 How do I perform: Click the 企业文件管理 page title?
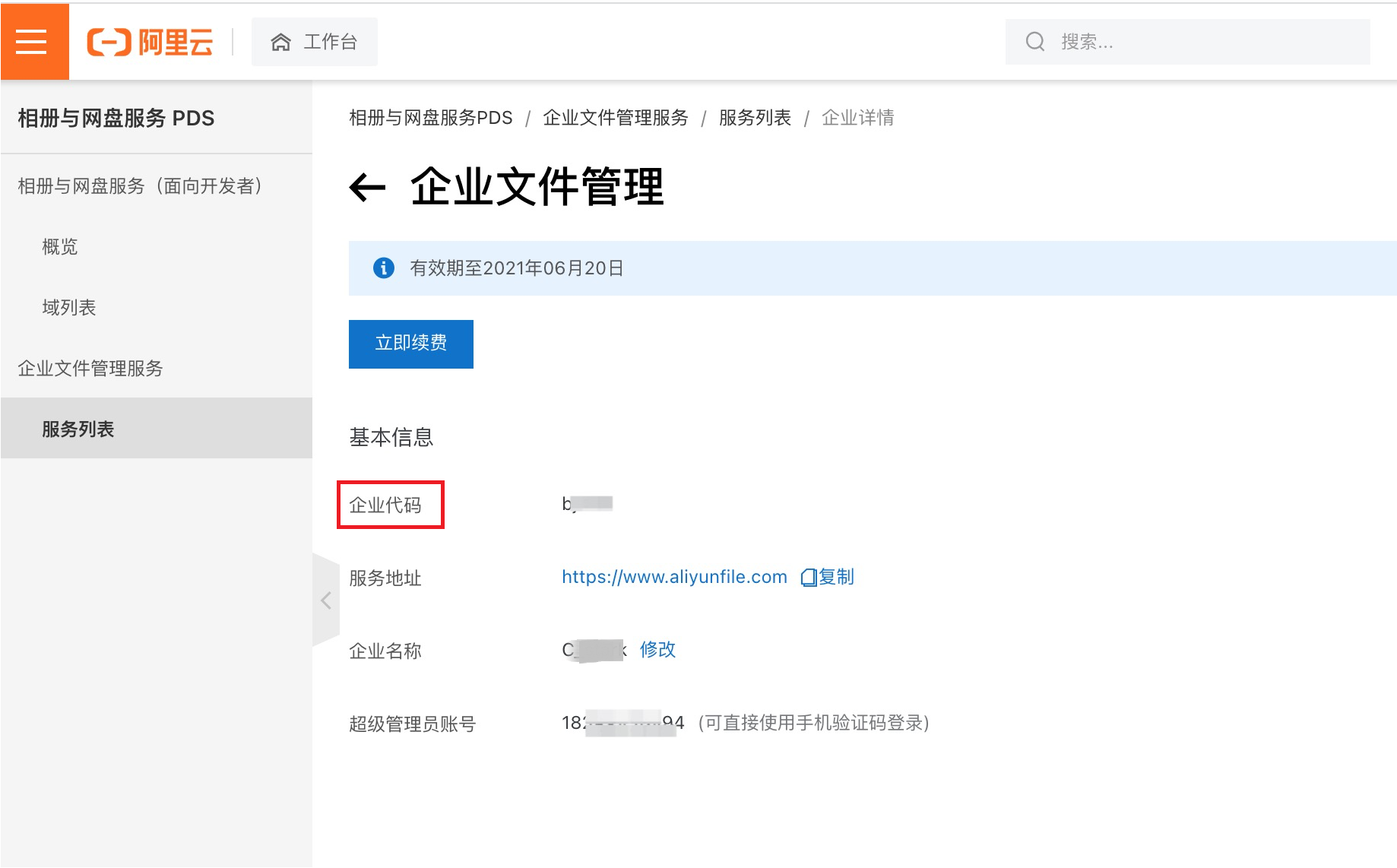tap(537, 187)
